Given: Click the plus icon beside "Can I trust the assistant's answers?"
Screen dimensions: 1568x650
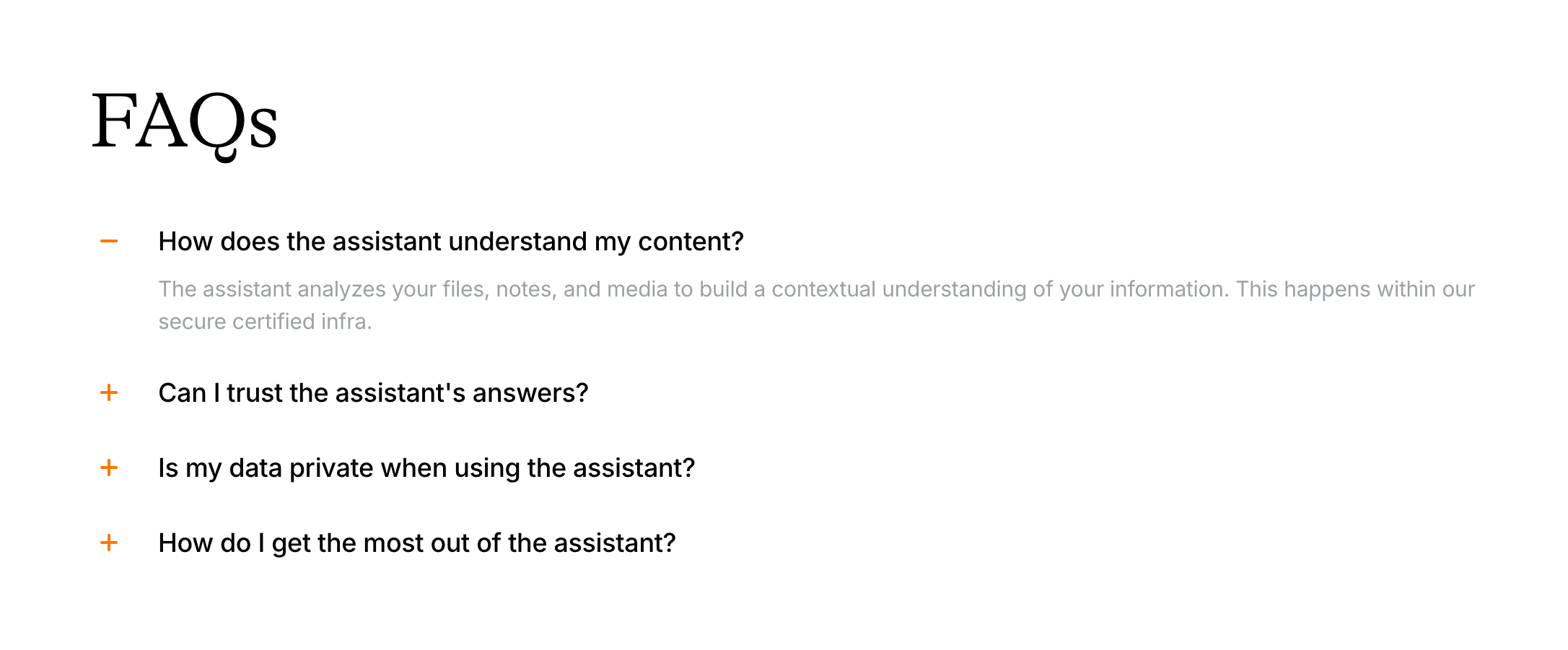Looking at the screenshot, I should pos(109,392).
